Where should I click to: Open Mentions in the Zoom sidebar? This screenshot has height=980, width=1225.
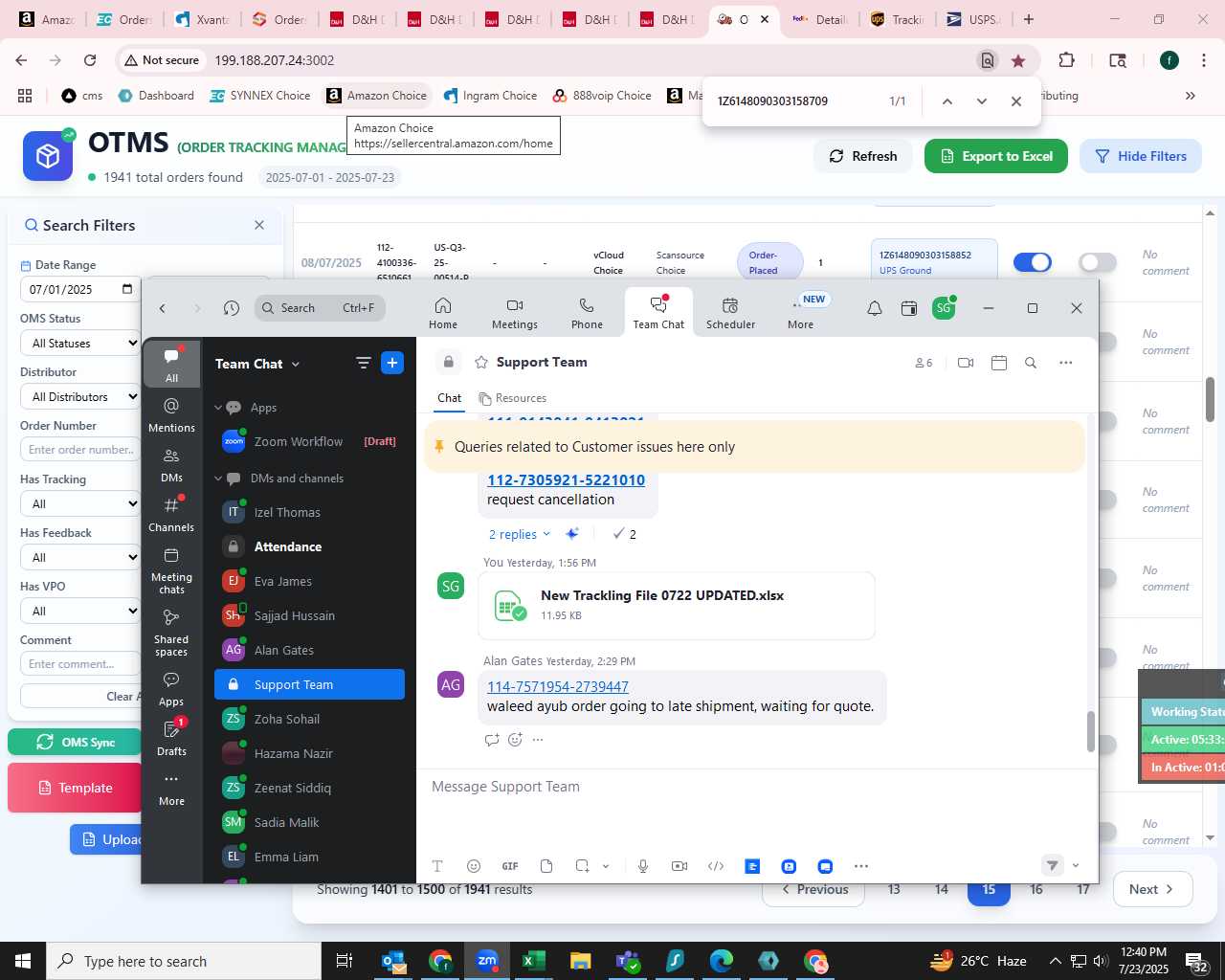171,414
